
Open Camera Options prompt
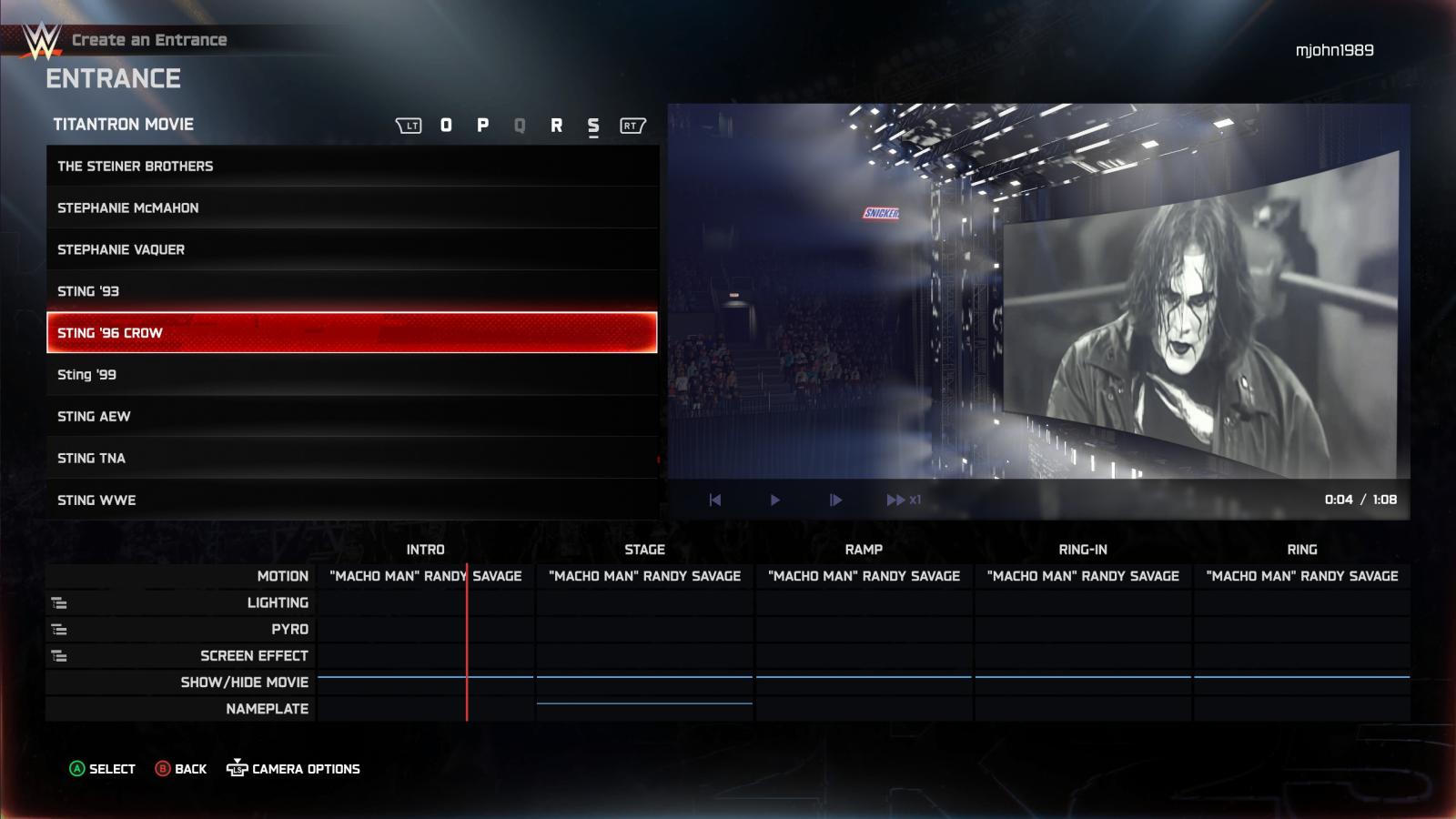coord(293,769)
